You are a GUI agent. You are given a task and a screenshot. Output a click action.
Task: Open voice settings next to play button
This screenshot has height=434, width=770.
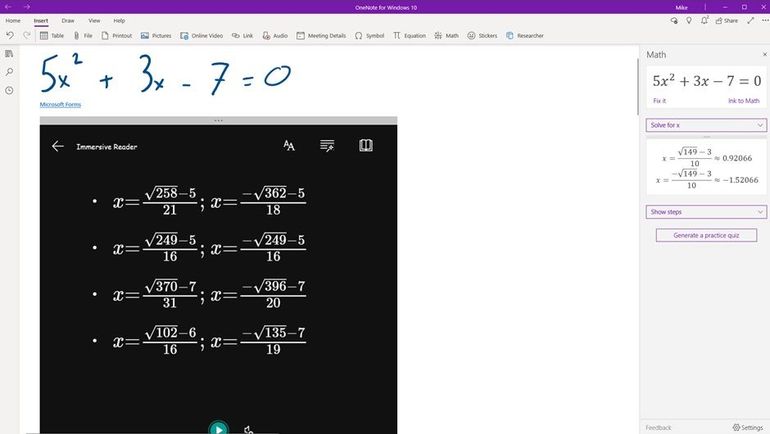click(248, 430)
